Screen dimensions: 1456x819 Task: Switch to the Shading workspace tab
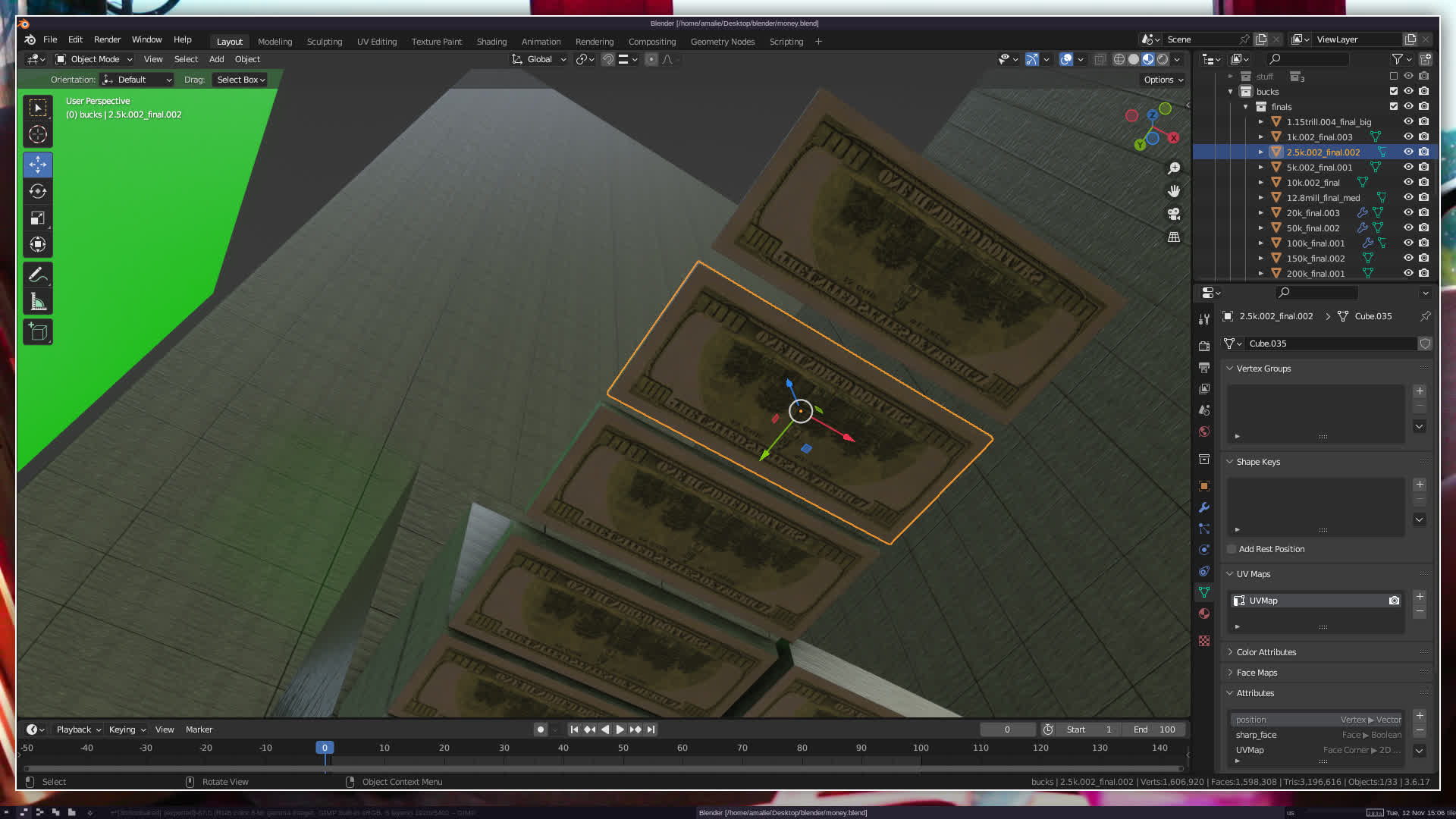(x=491, y=42)
